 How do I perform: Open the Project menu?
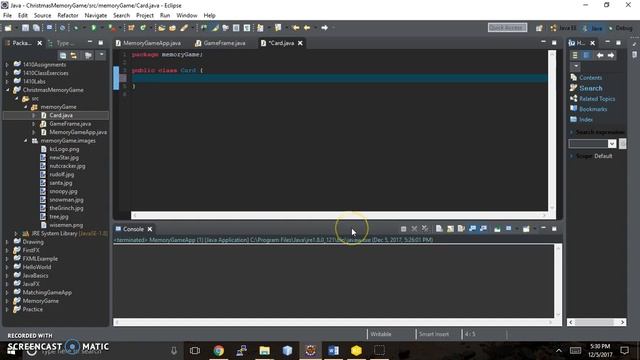click(x=145, y=16)
